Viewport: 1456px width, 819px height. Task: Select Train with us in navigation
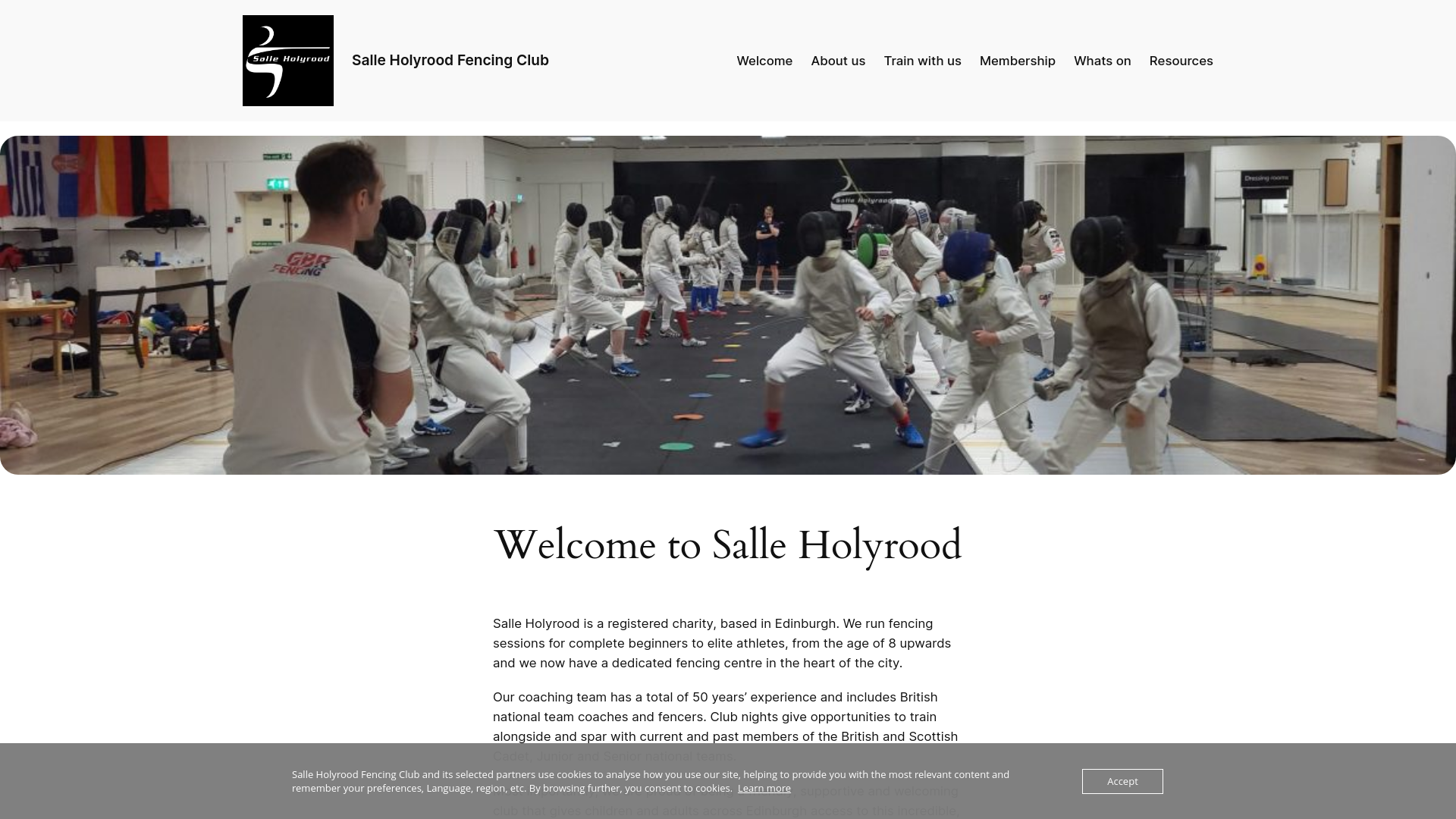[x=922, y=61]
